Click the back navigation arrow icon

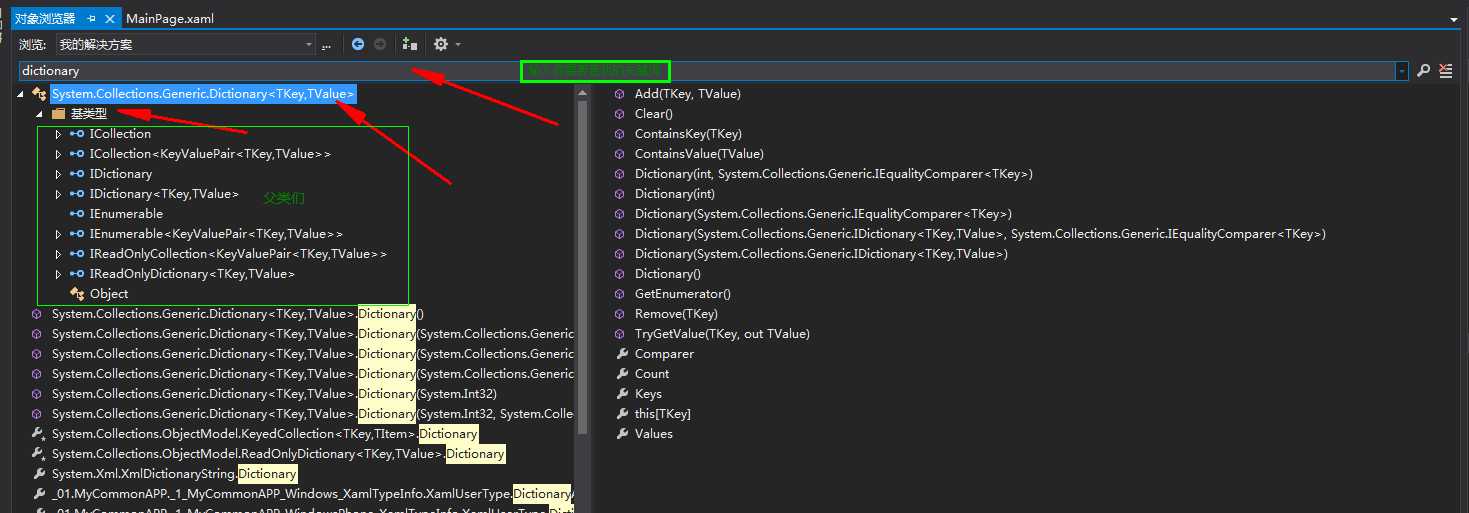tap(358, 44)
